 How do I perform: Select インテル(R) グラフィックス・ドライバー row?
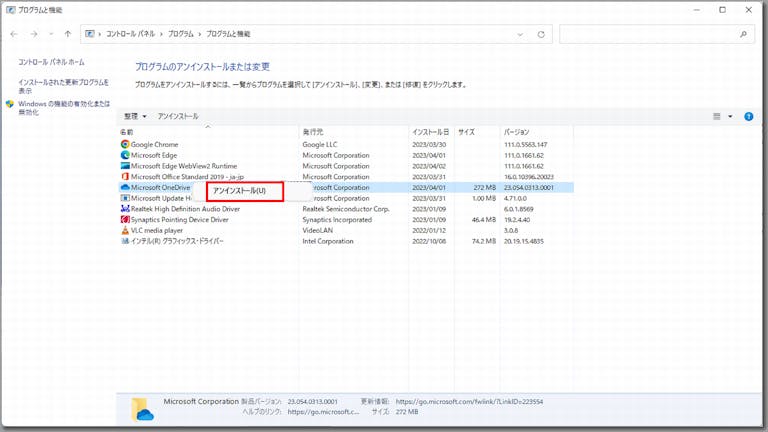pos(346,241)
